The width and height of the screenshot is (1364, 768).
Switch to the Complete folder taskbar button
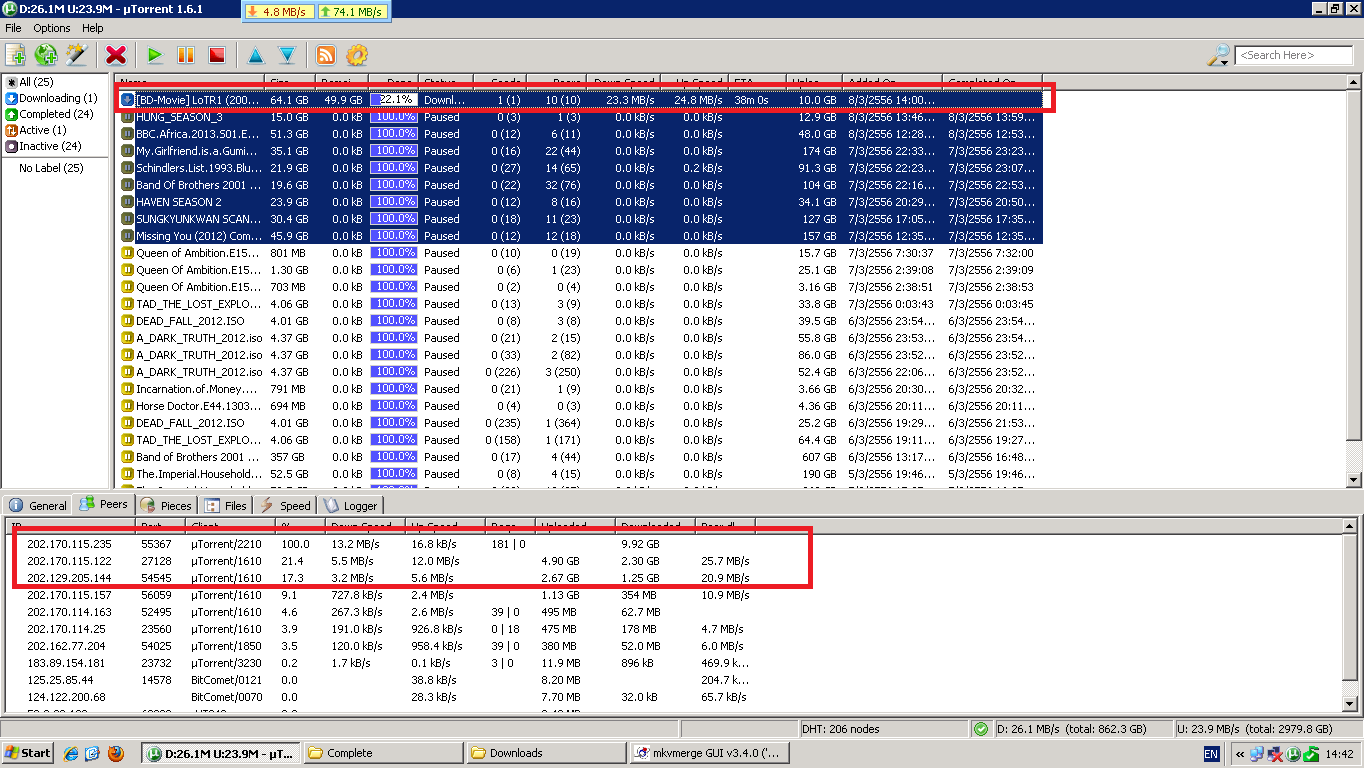383,753
